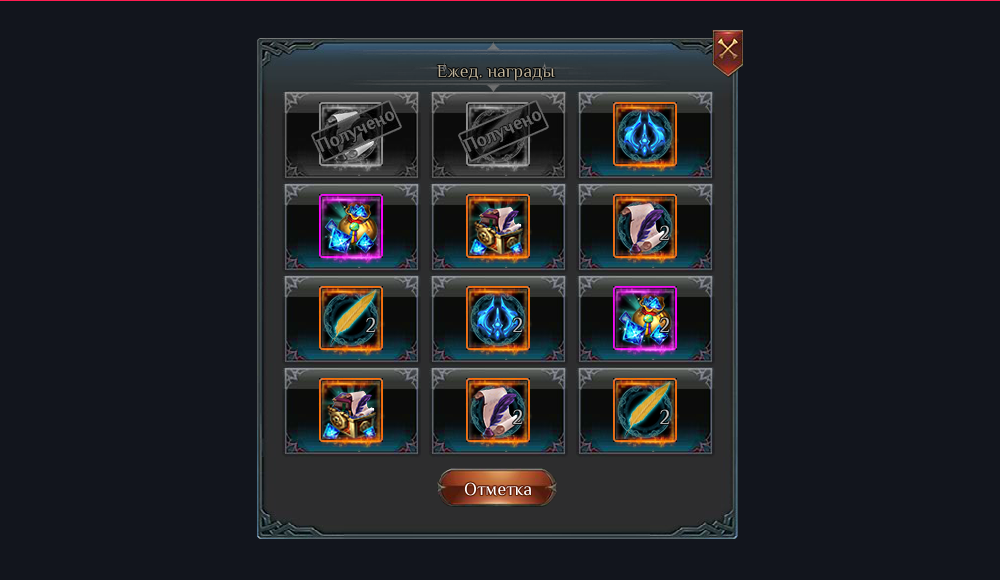The height and width of the screenshot is (580, 1000).
Task: Click the orange frame of first-row rune reward
Action: pyautogui.click(x=645, y=105)
